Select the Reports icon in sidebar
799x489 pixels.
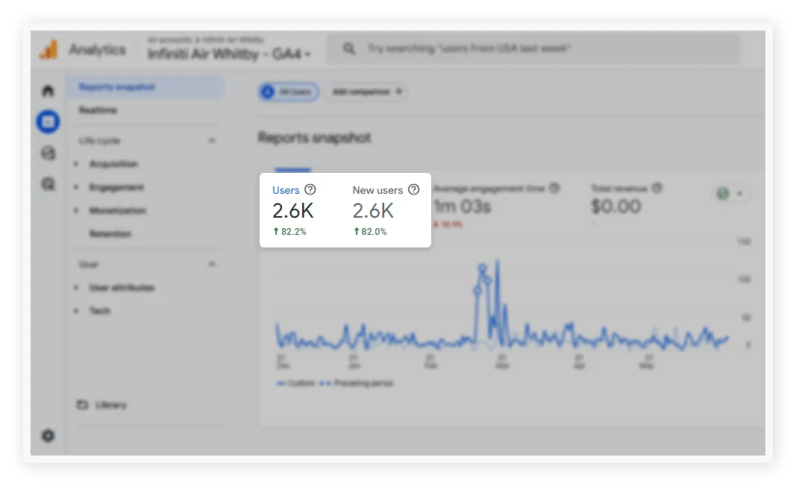coord(48,122)
